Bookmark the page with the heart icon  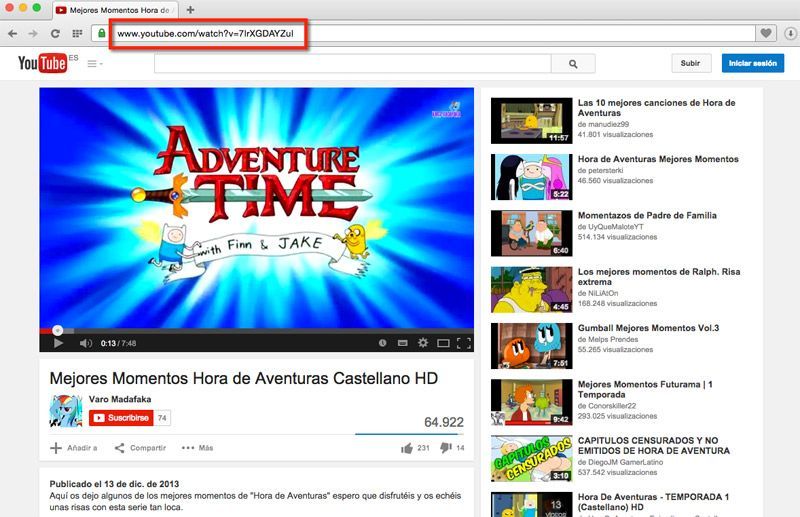pyautogui.click(x=766, y=33)
